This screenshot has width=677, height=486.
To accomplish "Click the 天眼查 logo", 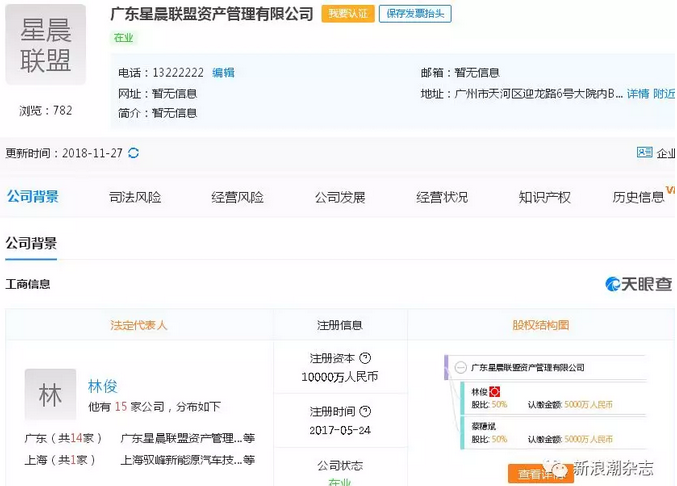I will pyautogui.click(x=639, y=284).
